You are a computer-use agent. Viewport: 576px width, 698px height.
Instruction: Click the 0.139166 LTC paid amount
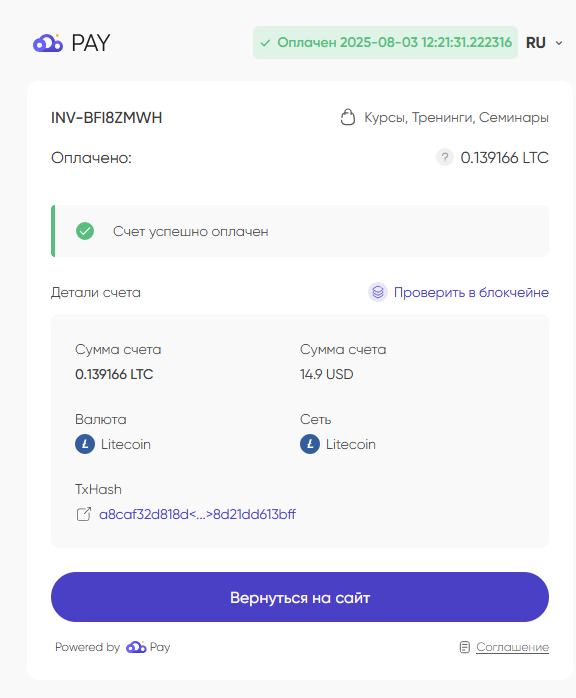(x=504, y=158)
